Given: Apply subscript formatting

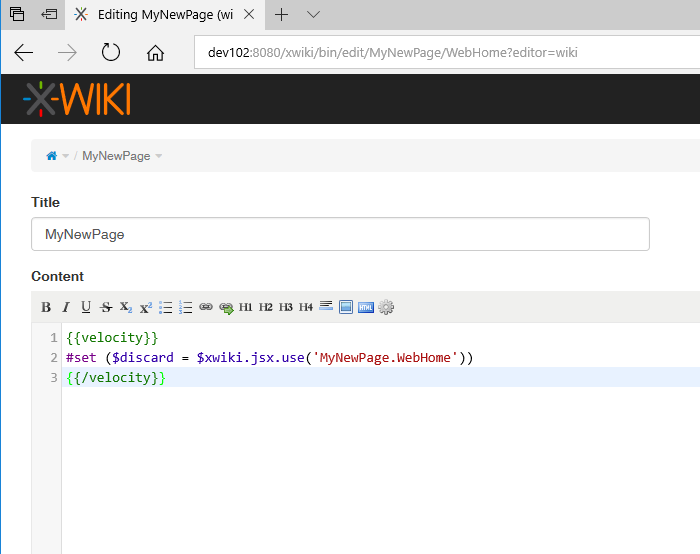Looking at the screenshot, I should pyautogui.click(x=126, y=307).
